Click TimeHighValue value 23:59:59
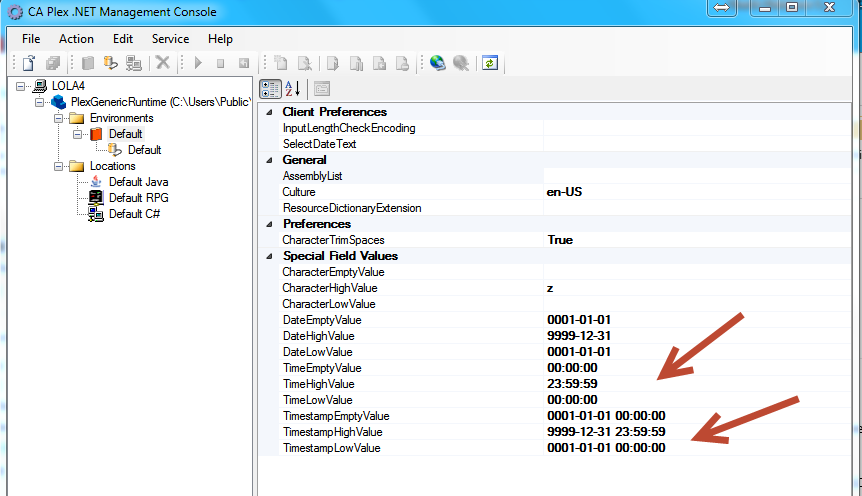Viewport: 862px width, 496px height. pos(572,383)
